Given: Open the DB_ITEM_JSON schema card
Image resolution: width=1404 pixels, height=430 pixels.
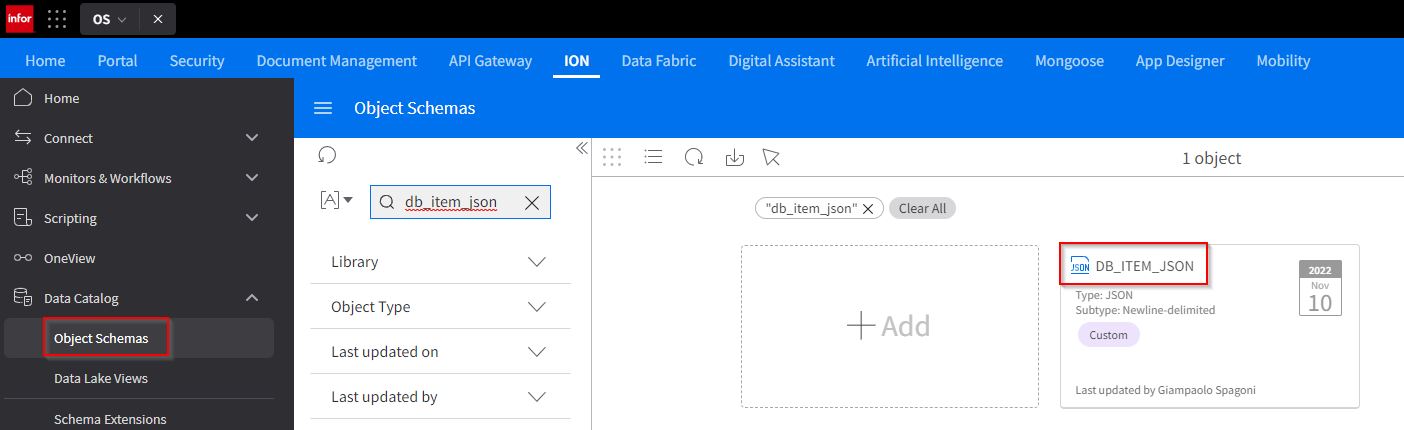Looking at the screenshot, I should [1144, 266].
